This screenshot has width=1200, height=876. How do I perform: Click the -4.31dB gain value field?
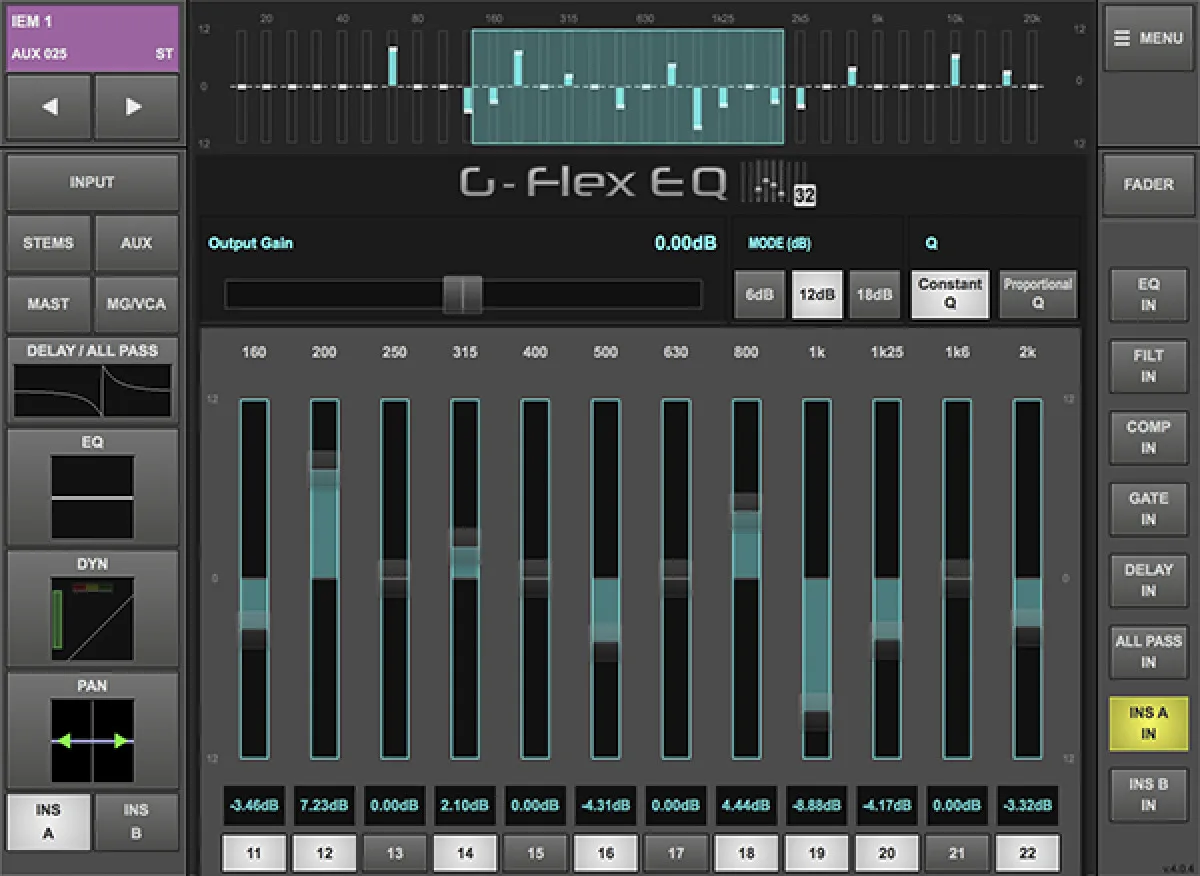pyautogui.click(x=605, y=806)
